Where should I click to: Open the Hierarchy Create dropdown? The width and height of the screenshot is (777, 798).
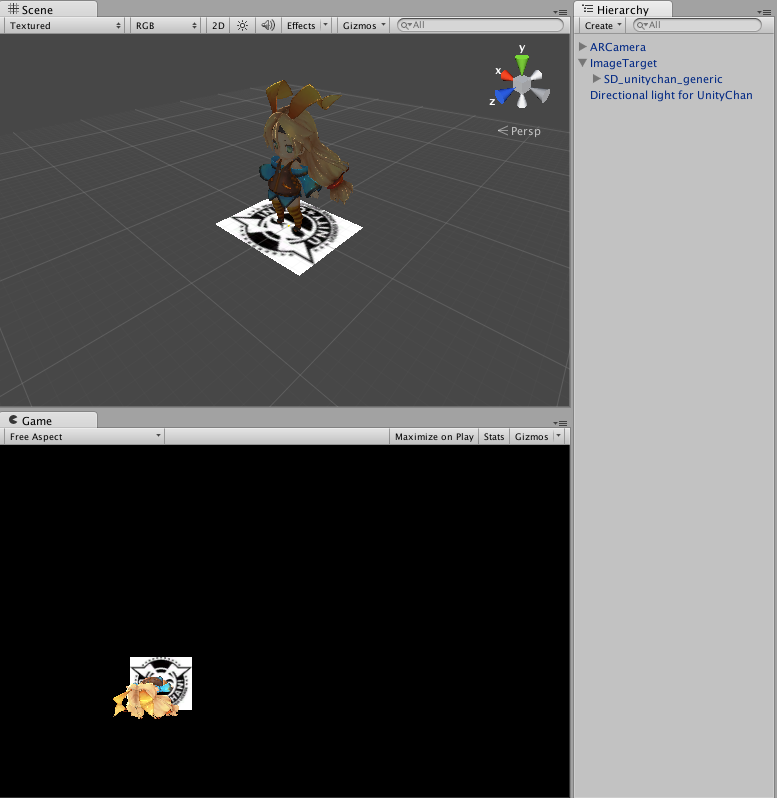pyautogui.click(x=603, y=25)
